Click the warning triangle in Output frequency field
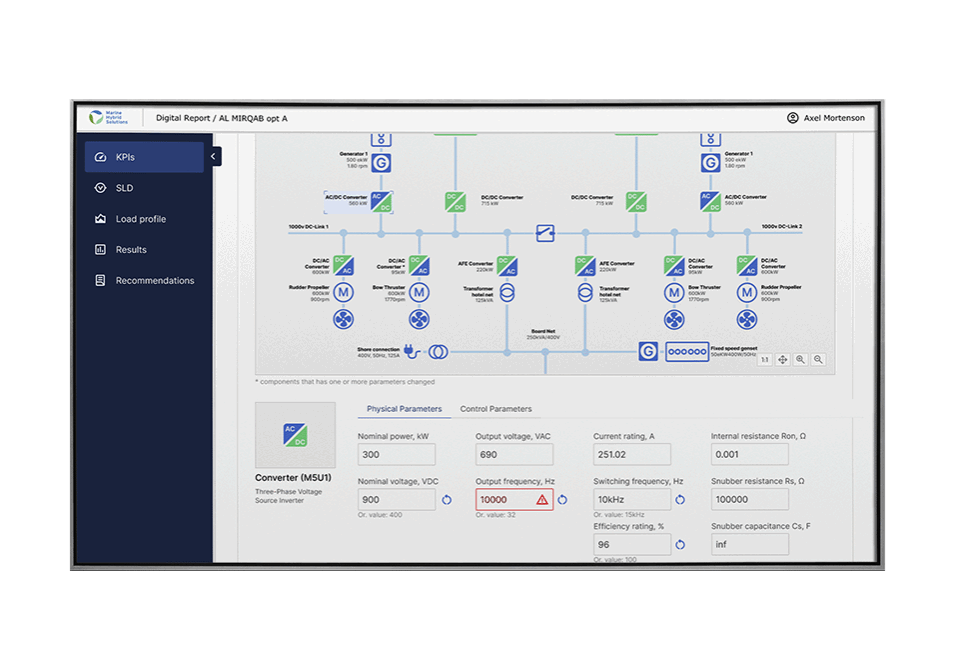Viewport: 953px width, 667px height. pyautogui.click(x=542, y=500)
